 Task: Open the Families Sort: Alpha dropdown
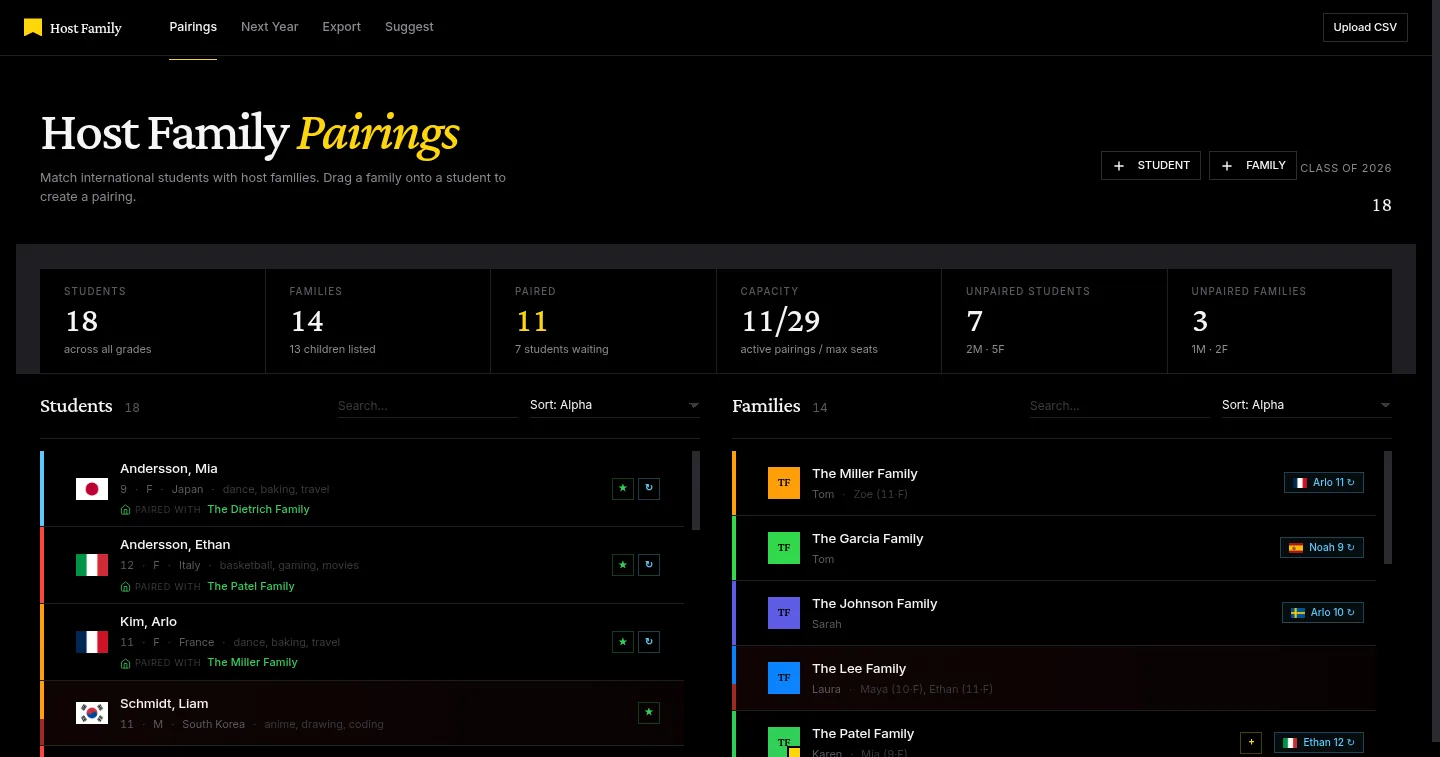click(1307, 405)
